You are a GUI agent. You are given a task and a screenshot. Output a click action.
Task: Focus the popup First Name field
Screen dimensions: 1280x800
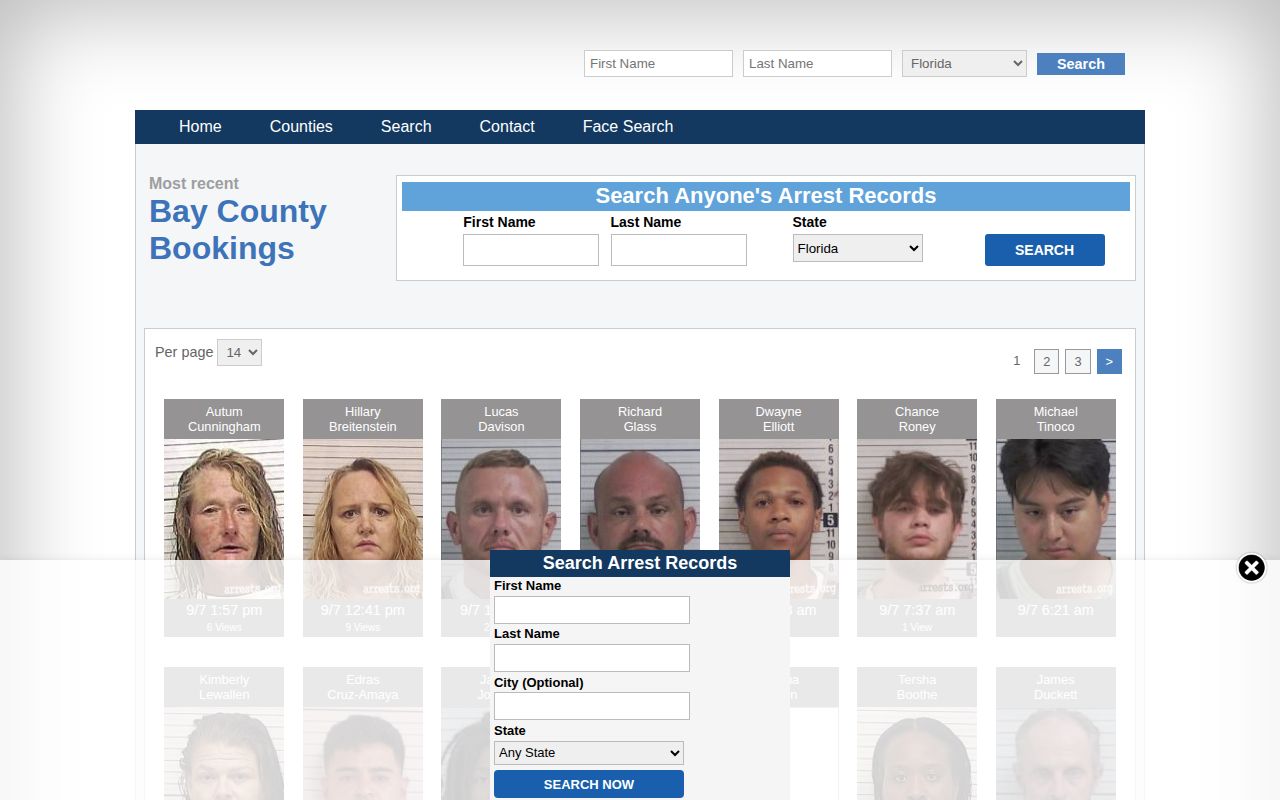pos(592,610)
